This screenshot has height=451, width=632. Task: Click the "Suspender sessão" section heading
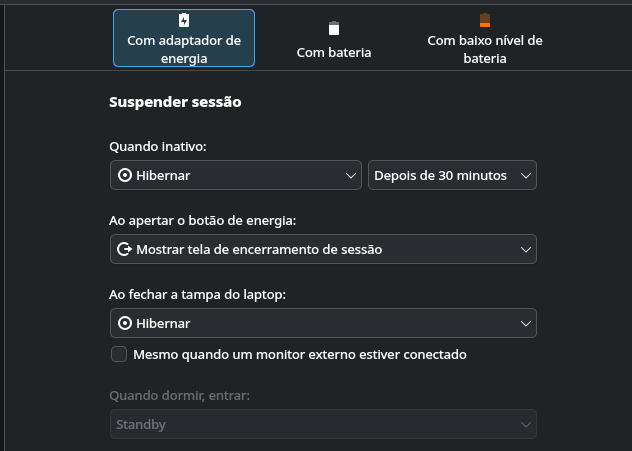pos(175,102)
